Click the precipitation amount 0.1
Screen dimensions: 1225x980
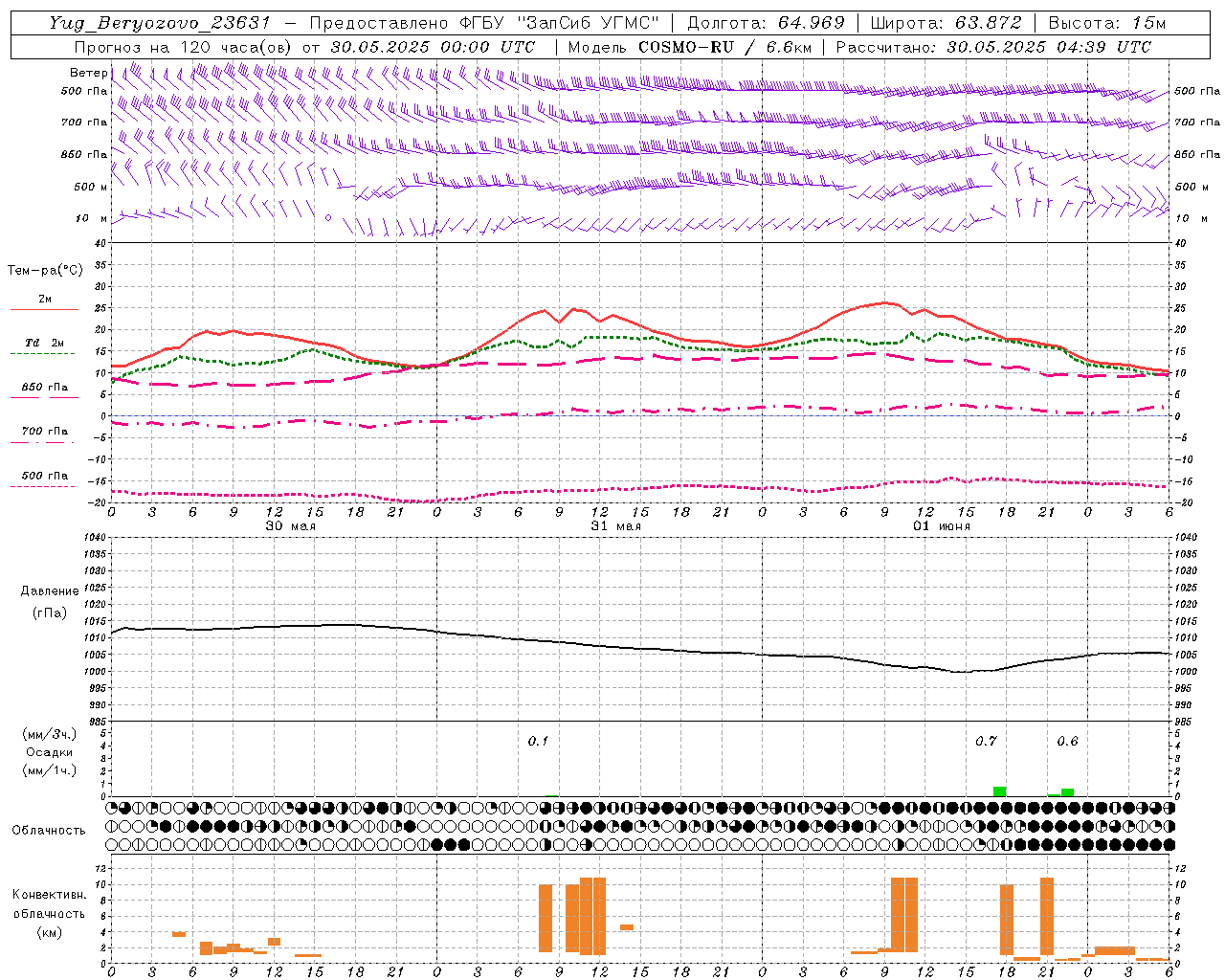[x=538, y=741]
